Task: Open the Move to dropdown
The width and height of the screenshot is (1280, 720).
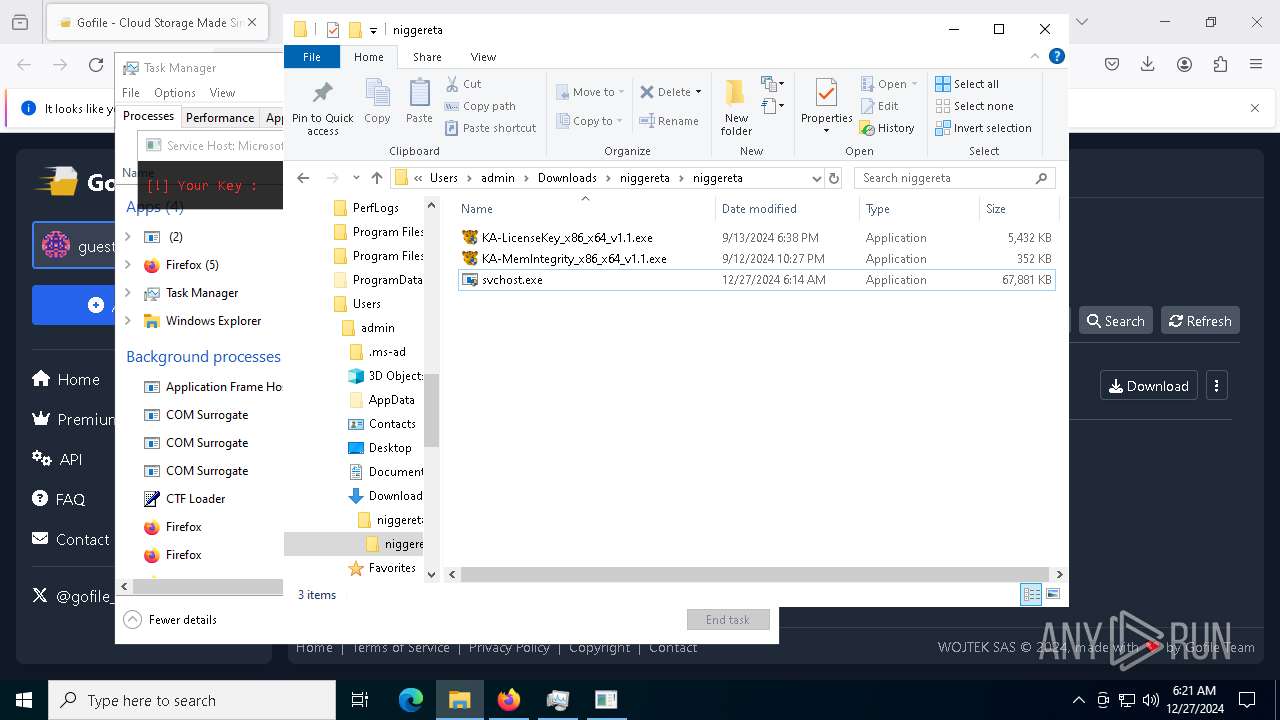Action: 590,92
